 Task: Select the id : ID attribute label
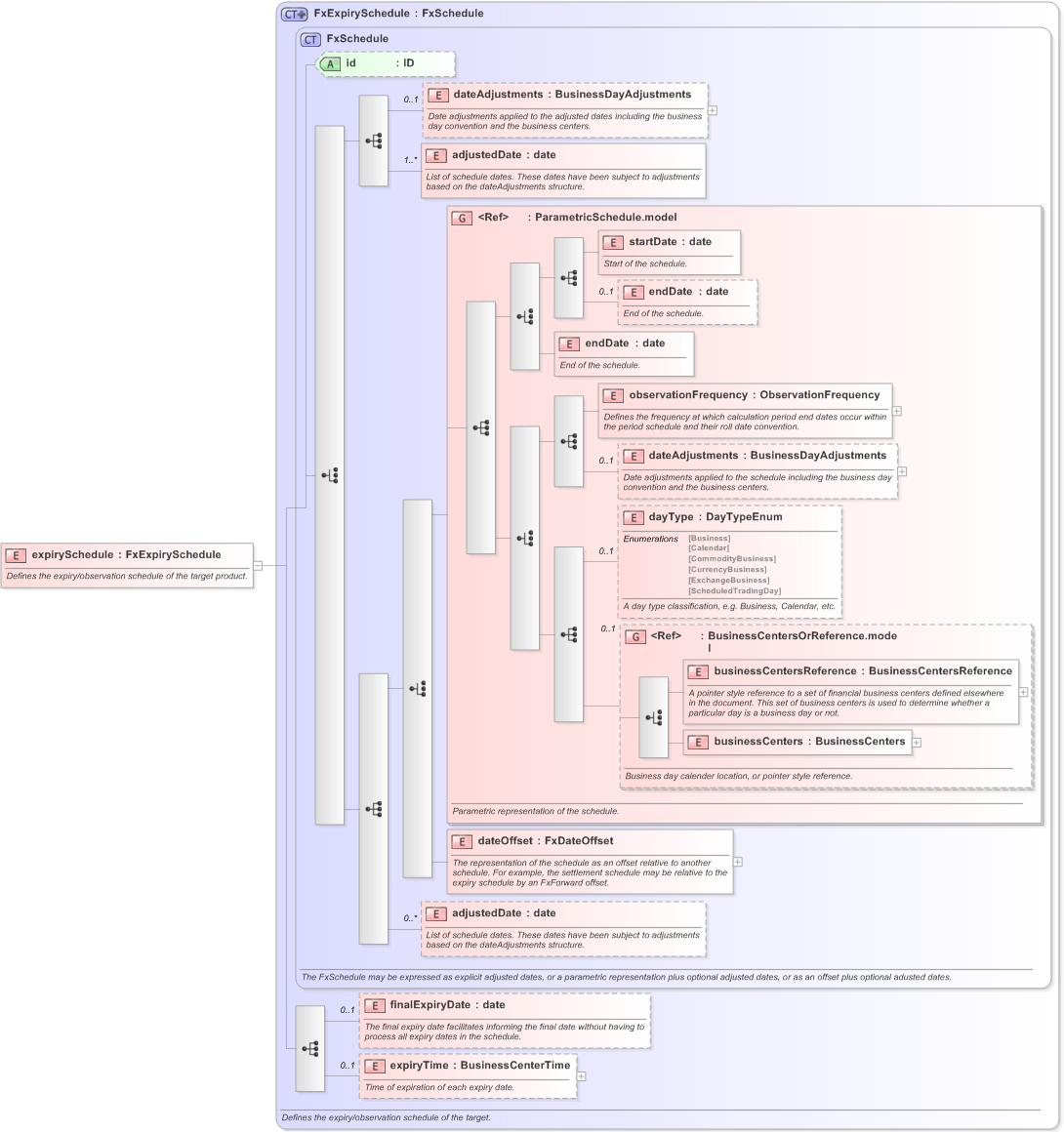pos(380,62)
